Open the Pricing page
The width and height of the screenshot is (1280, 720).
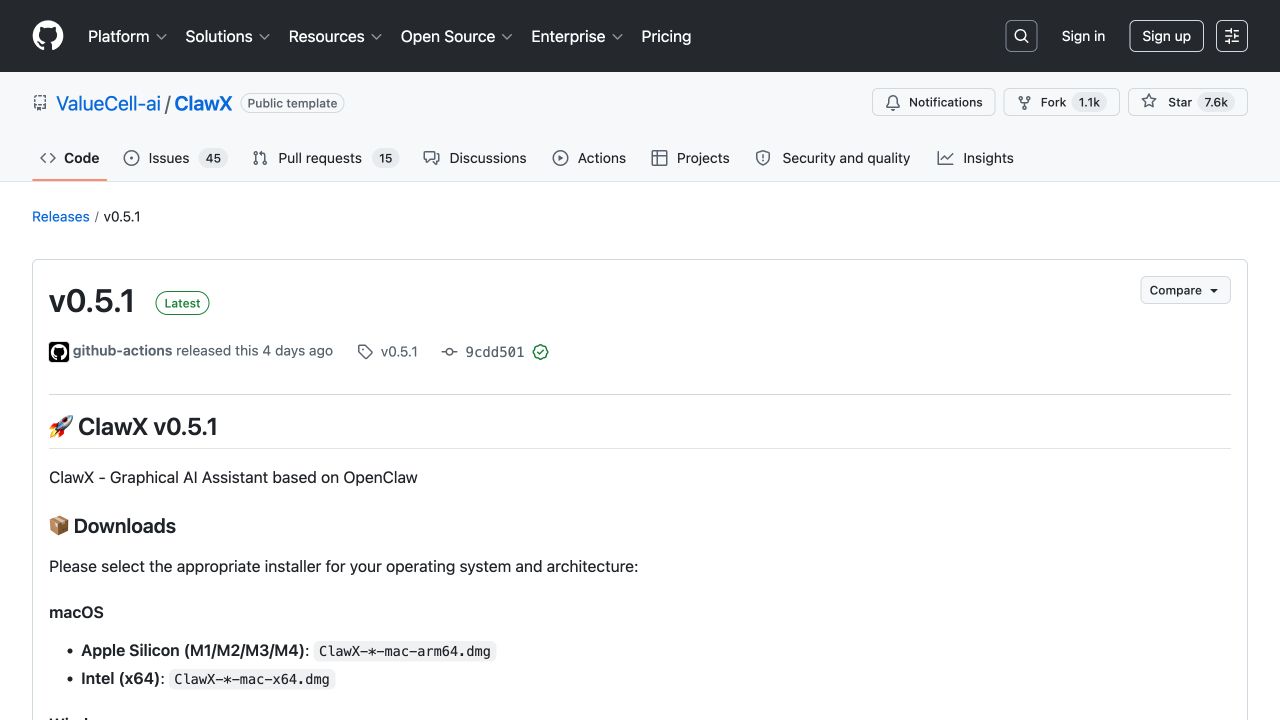666,36
